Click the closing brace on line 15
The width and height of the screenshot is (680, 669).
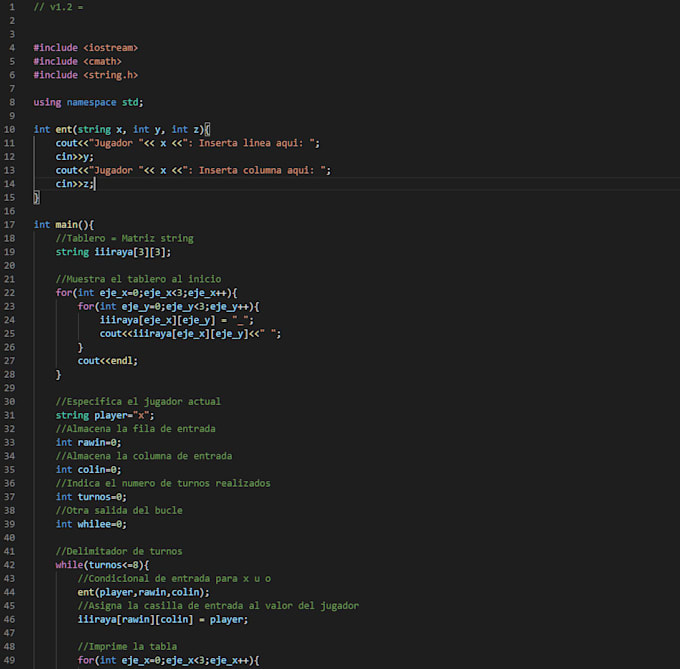36,198
